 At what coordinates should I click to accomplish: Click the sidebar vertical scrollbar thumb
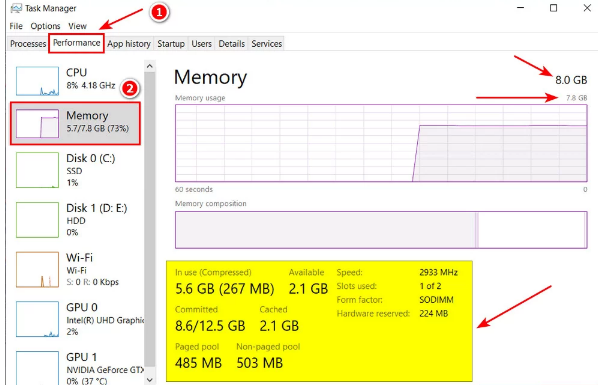pyautogui.click(x=150, y=219)
